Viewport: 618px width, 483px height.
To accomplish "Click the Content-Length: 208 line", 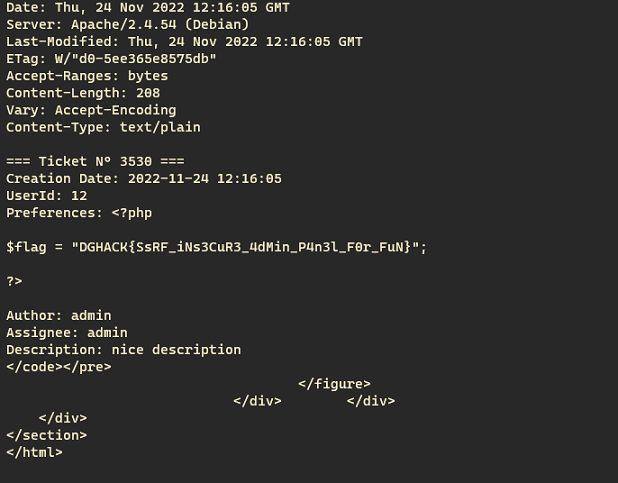I will click(x=83, y=93).
